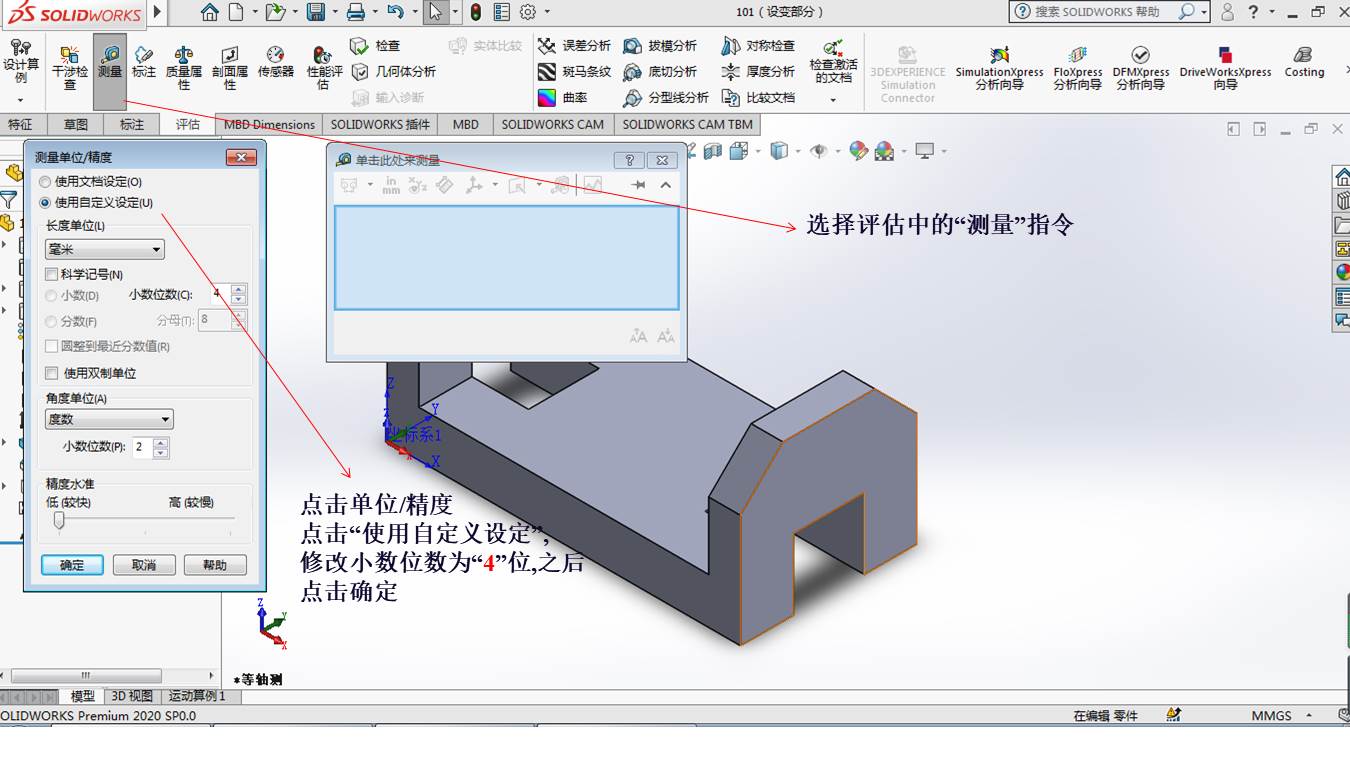Launch SimulationXpress analysis wizard
Image resolution: width=1350 pixels, height=759 pixels.
pyautogui.click(x=999, y=66)
